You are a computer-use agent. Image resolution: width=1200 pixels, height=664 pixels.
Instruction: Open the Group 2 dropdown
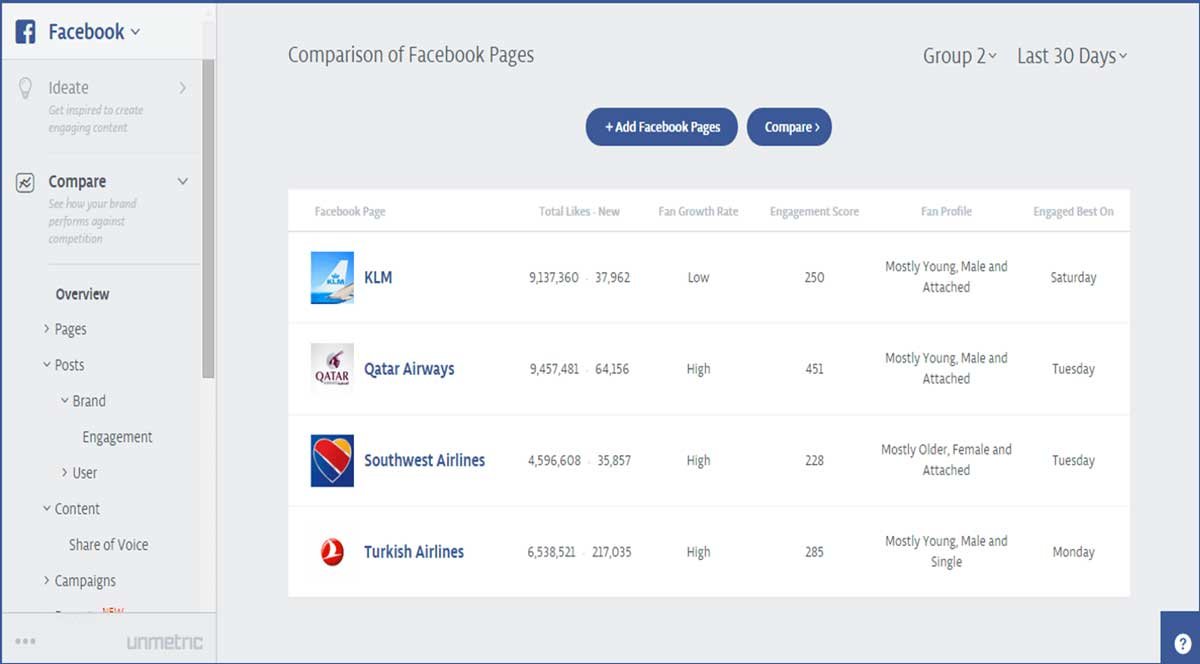click(960, 56)
